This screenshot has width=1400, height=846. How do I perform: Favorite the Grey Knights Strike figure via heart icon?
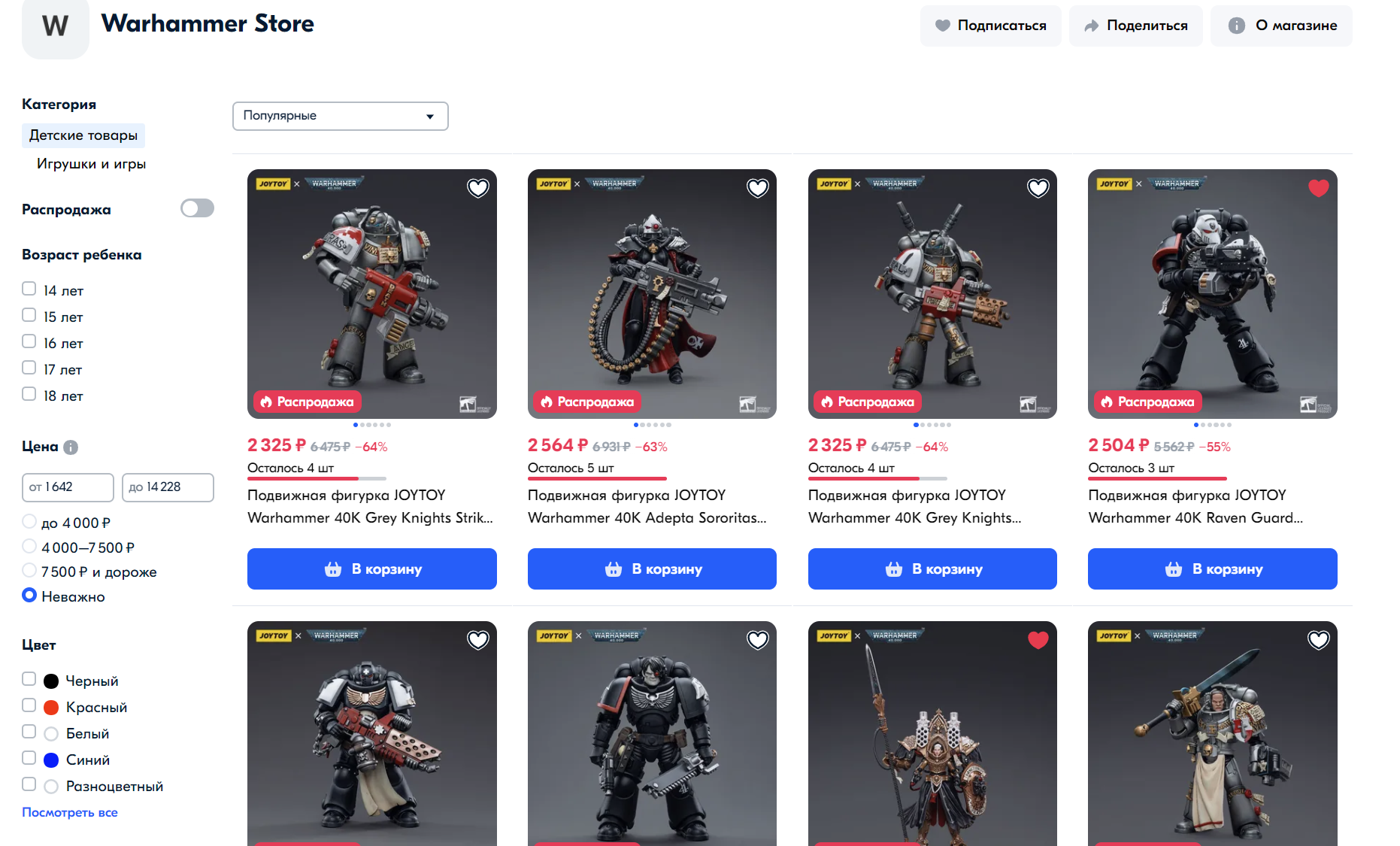478,188
